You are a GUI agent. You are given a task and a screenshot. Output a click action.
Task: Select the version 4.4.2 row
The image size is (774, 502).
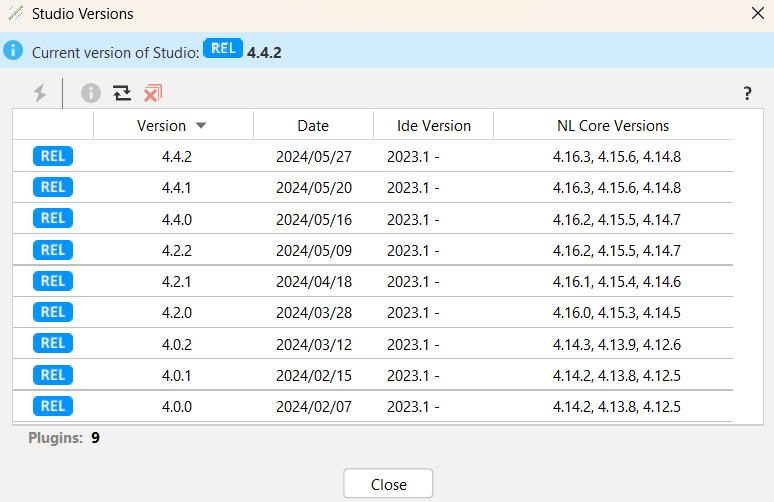(174, 157)
